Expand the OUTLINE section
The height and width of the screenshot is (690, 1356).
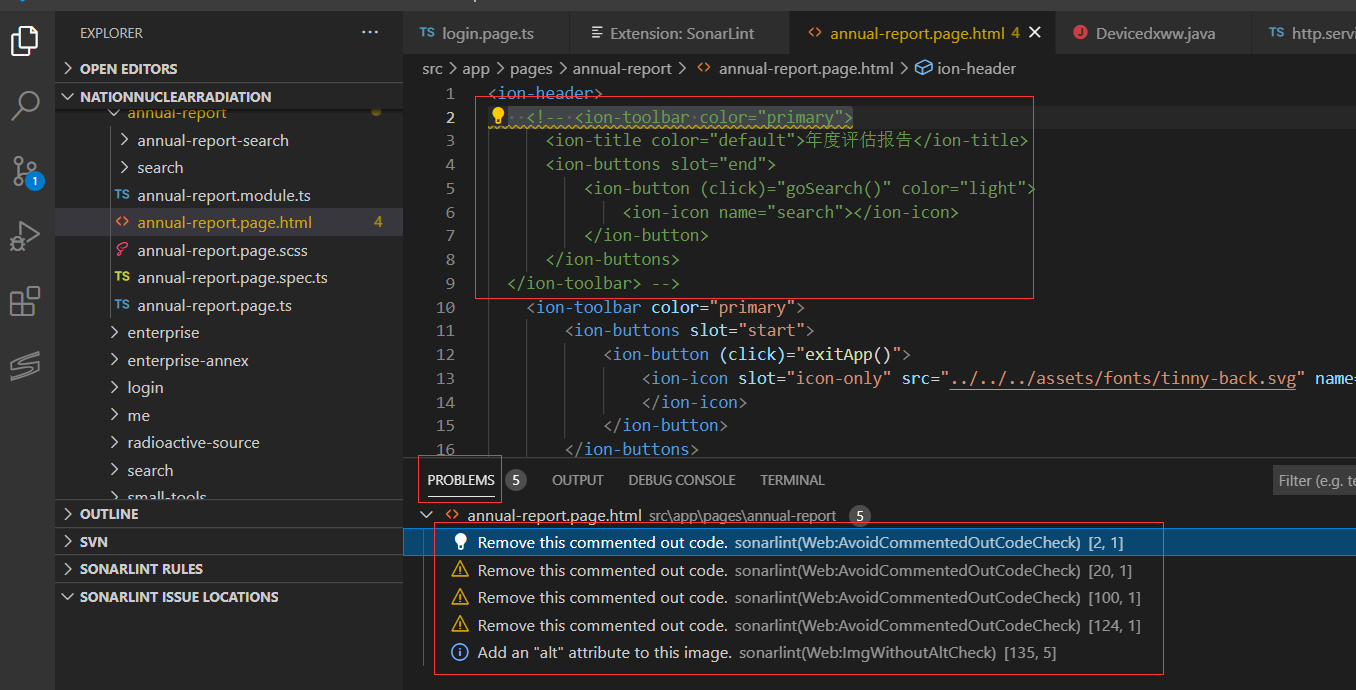point(109,514)
